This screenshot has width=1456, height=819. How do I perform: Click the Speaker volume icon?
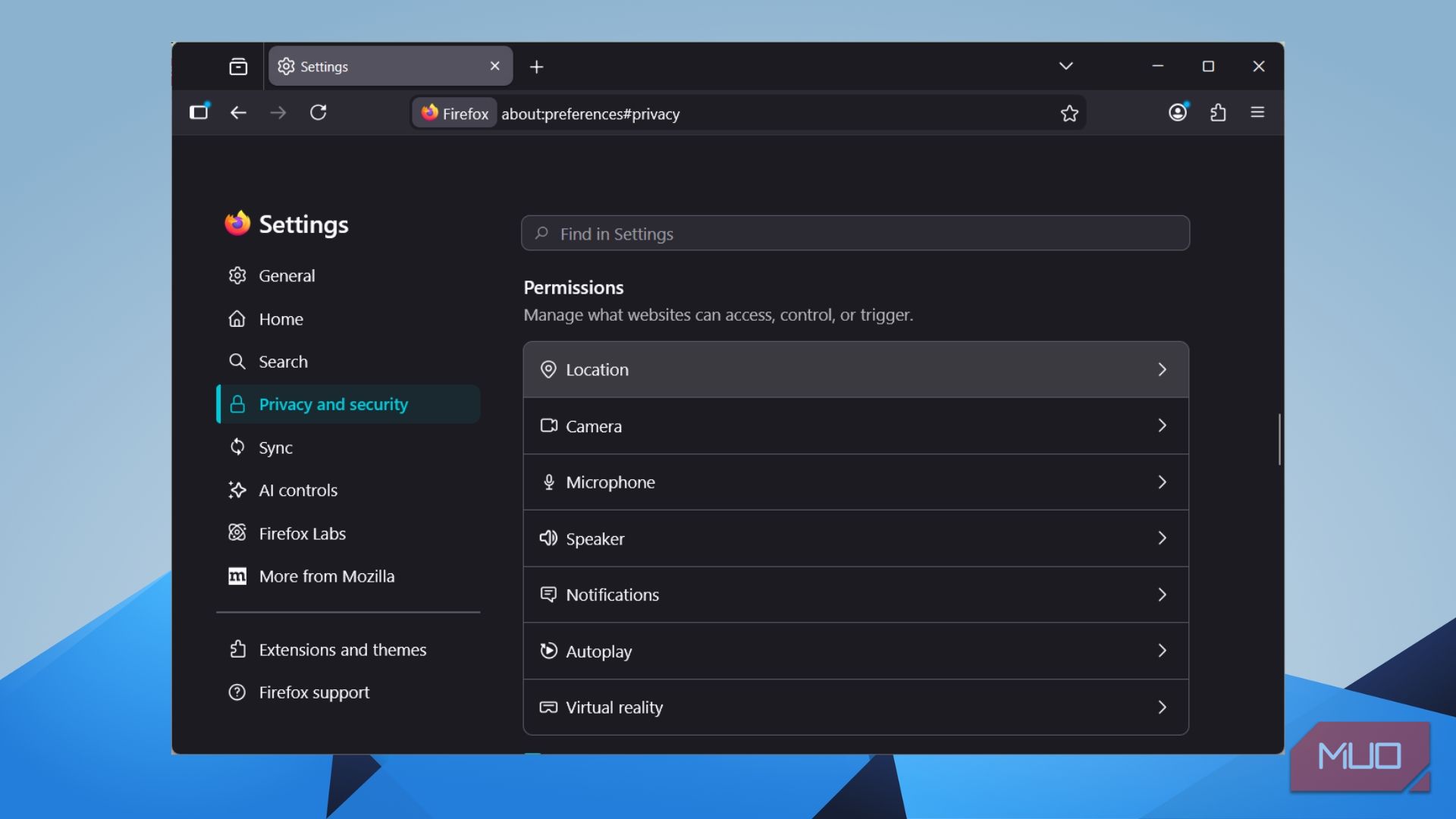(548, 538)
